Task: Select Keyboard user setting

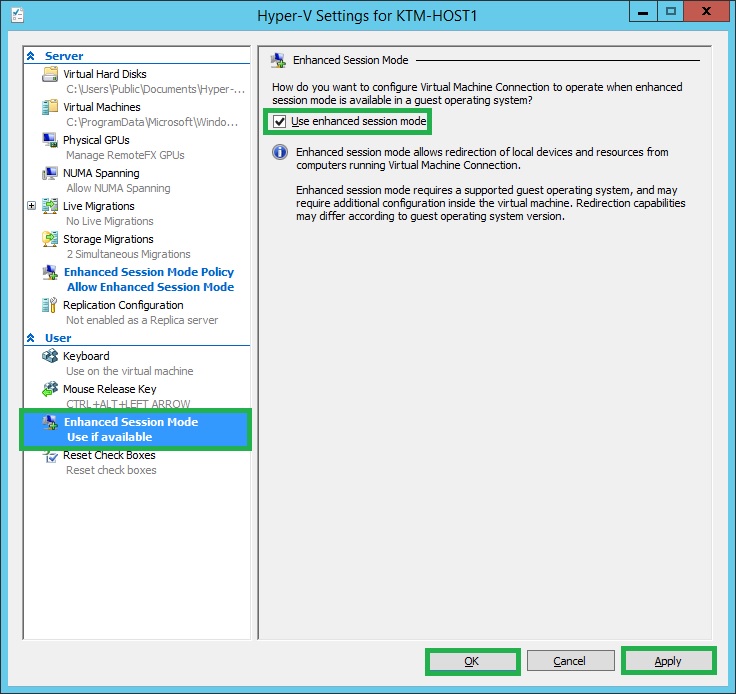Action: (86, 356)
